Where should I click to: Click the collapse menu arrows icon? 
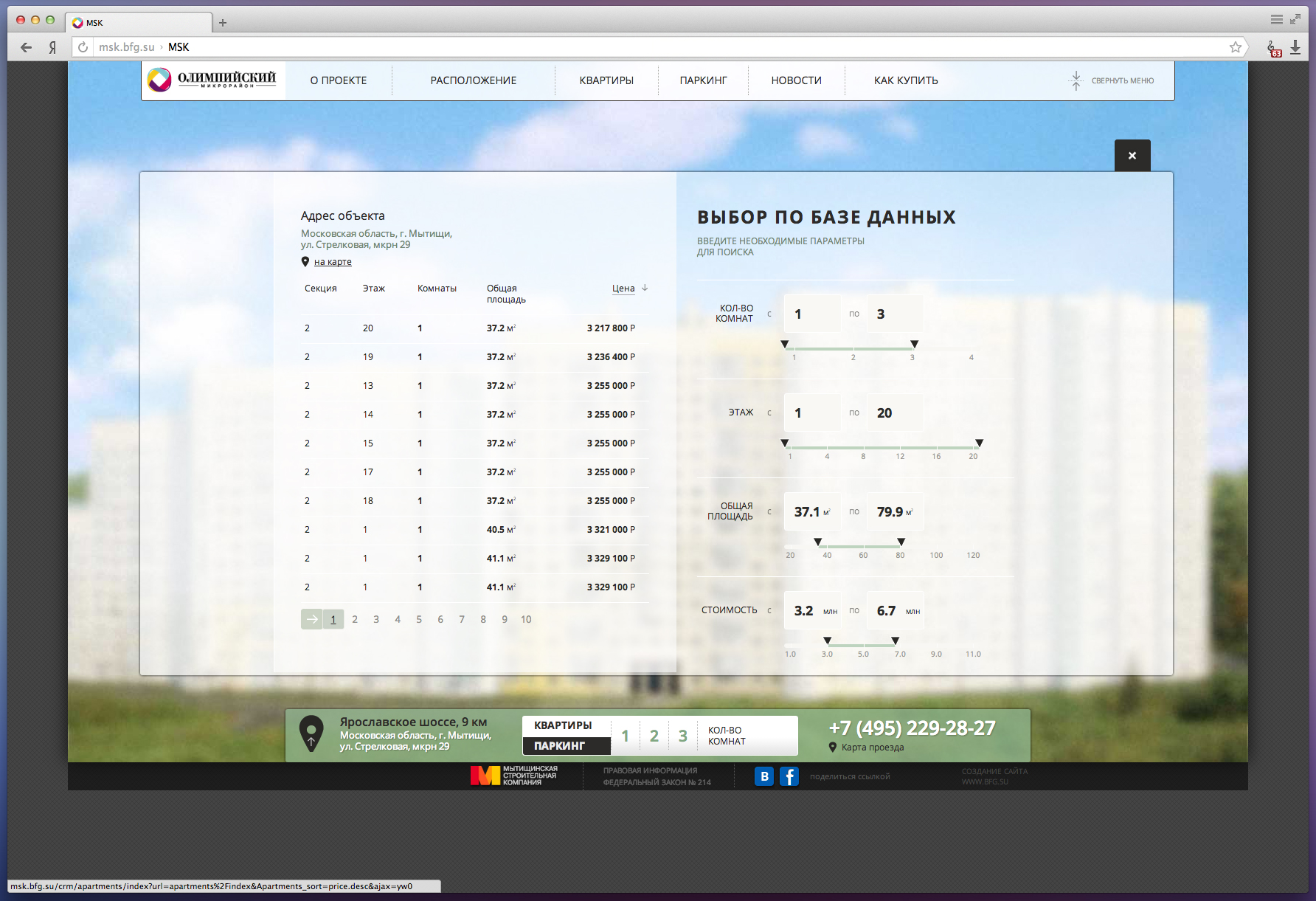(1076, 80)
